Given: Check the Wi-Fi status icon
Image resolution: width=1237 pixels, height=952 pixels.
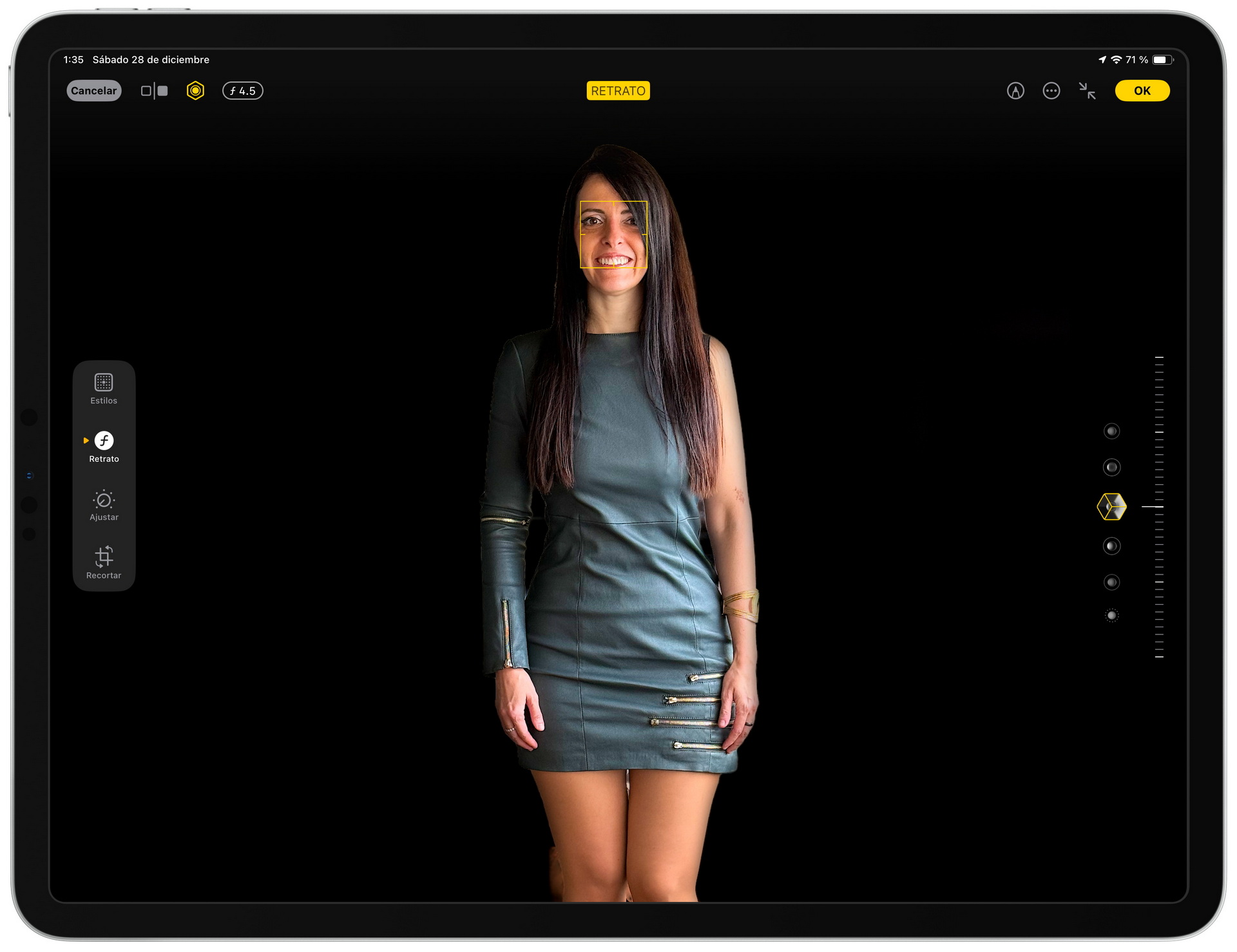Looking at the screenshot, I should click(1117, 60).
